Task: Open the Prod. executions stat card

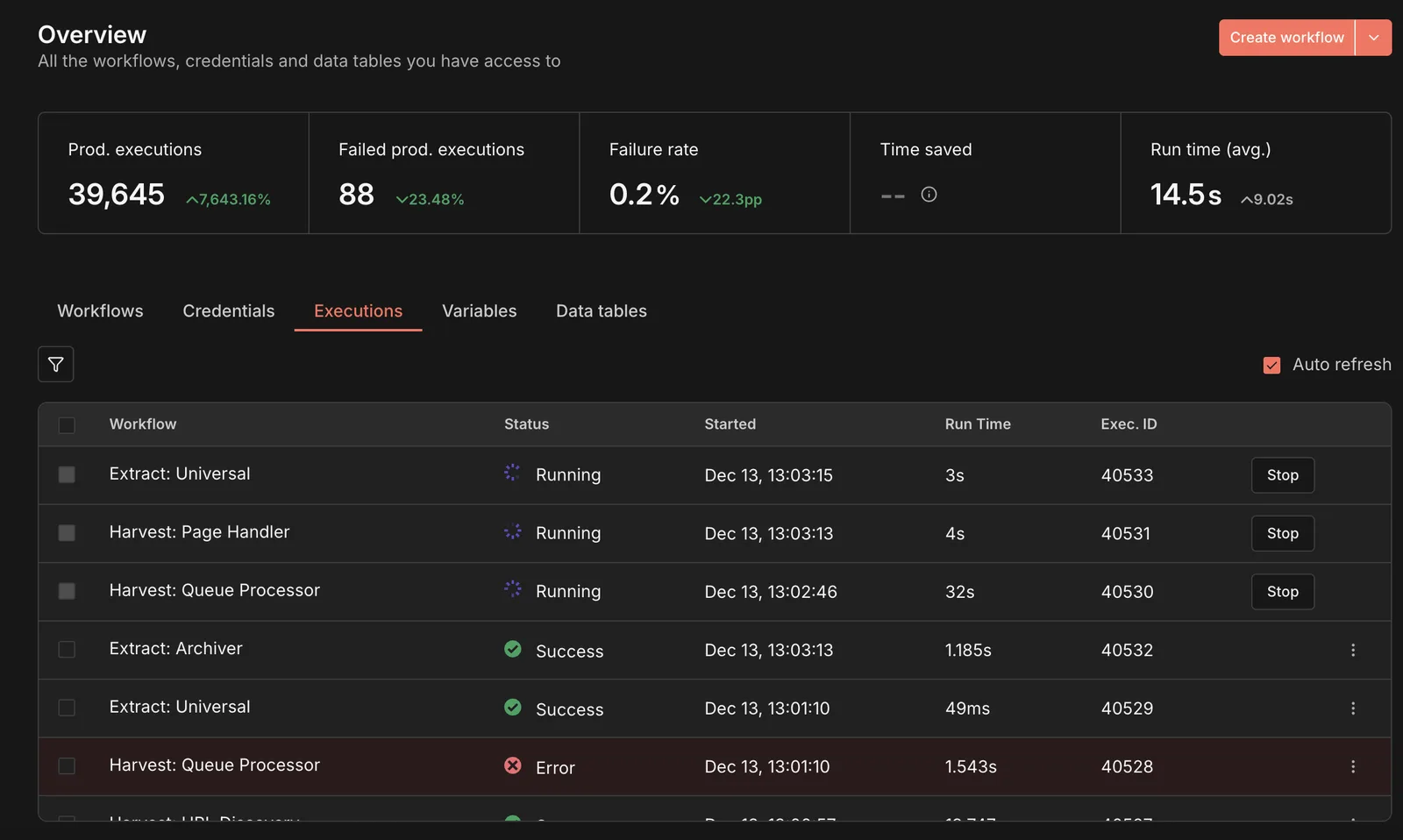Action: click(x=174, y=173)
